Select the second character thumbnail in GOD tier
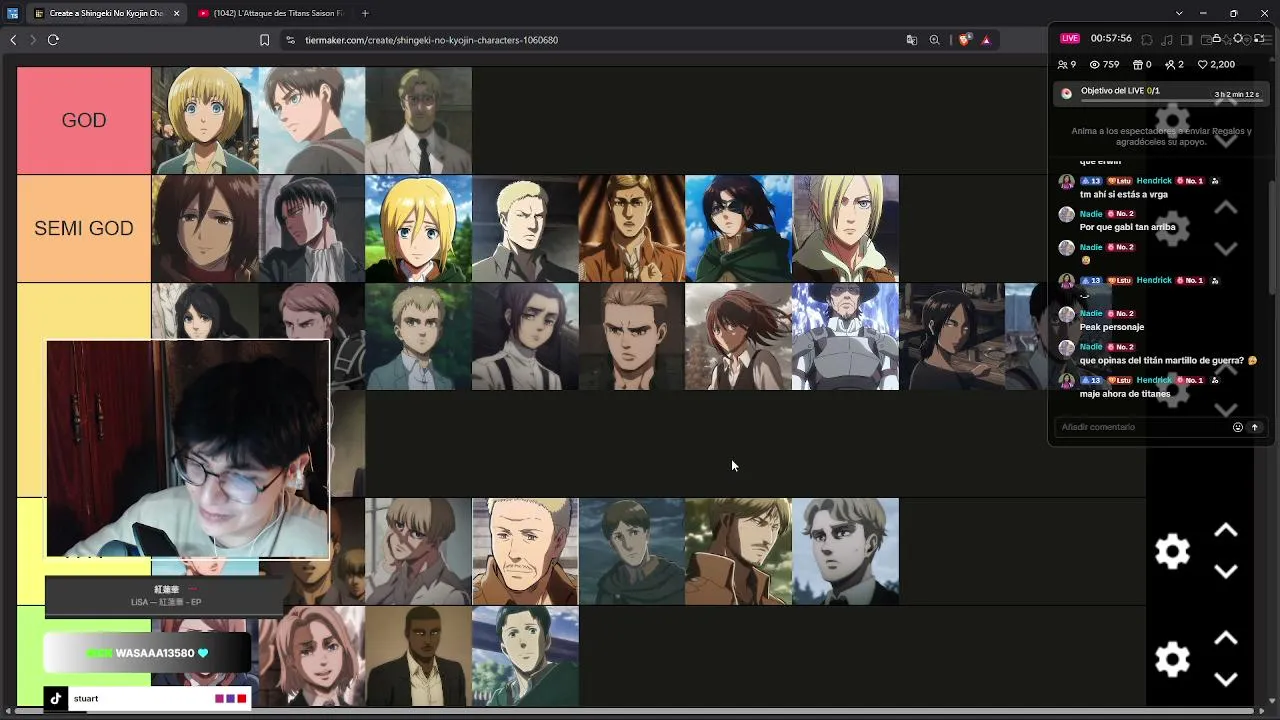 tap(312, 121)
